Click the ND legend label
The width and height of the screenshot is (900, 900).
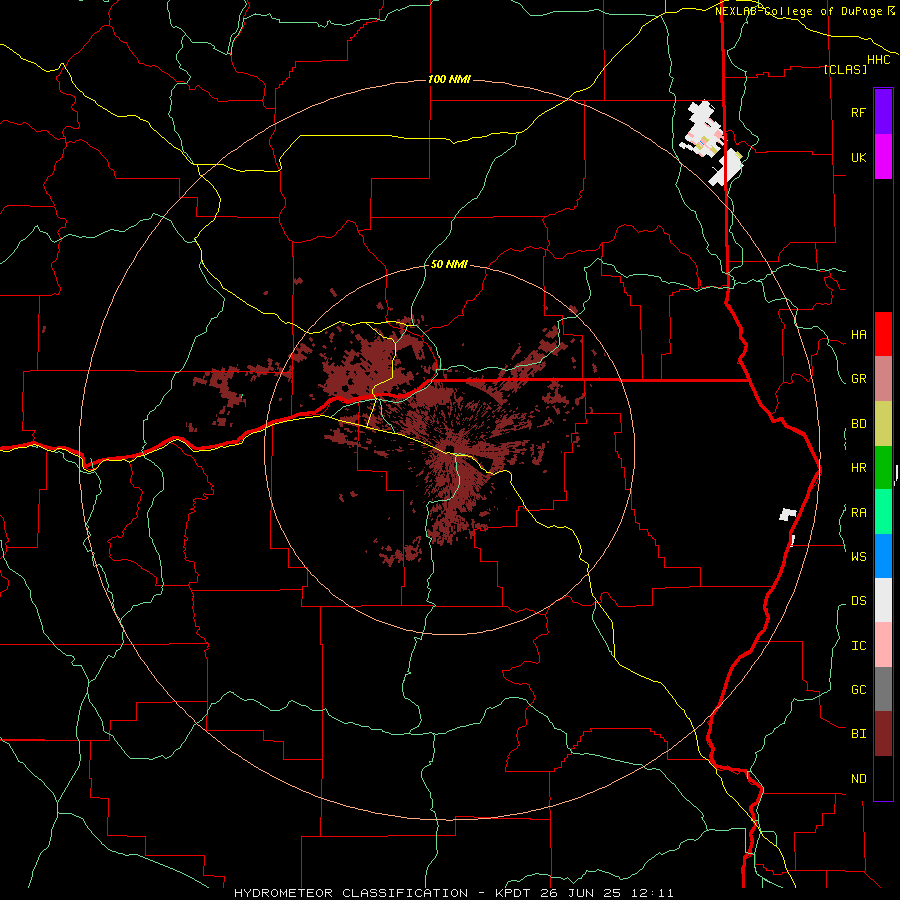(858, 779)
